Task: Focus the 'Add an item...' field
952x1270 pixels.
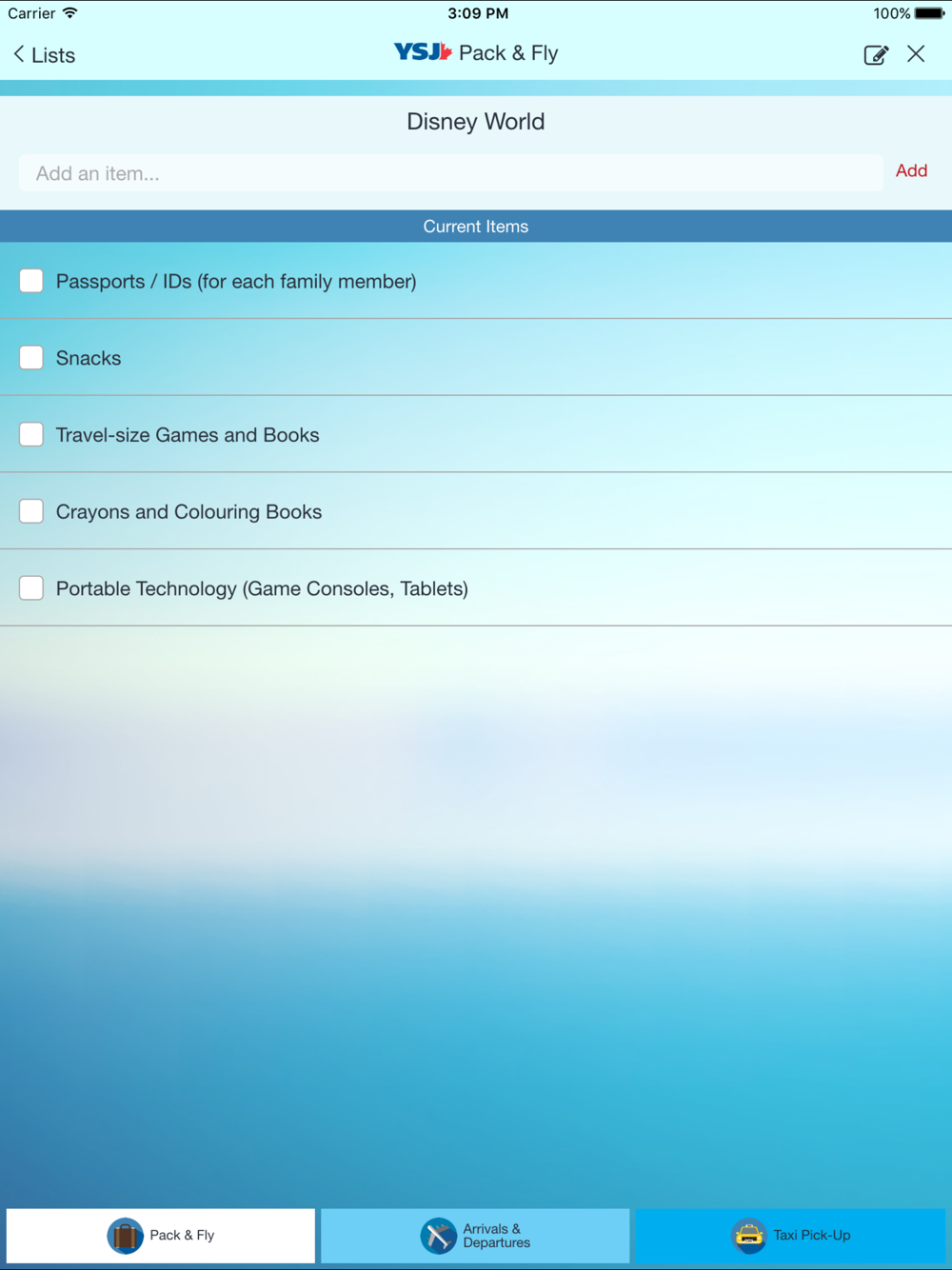Action: (x=450, y=173)
